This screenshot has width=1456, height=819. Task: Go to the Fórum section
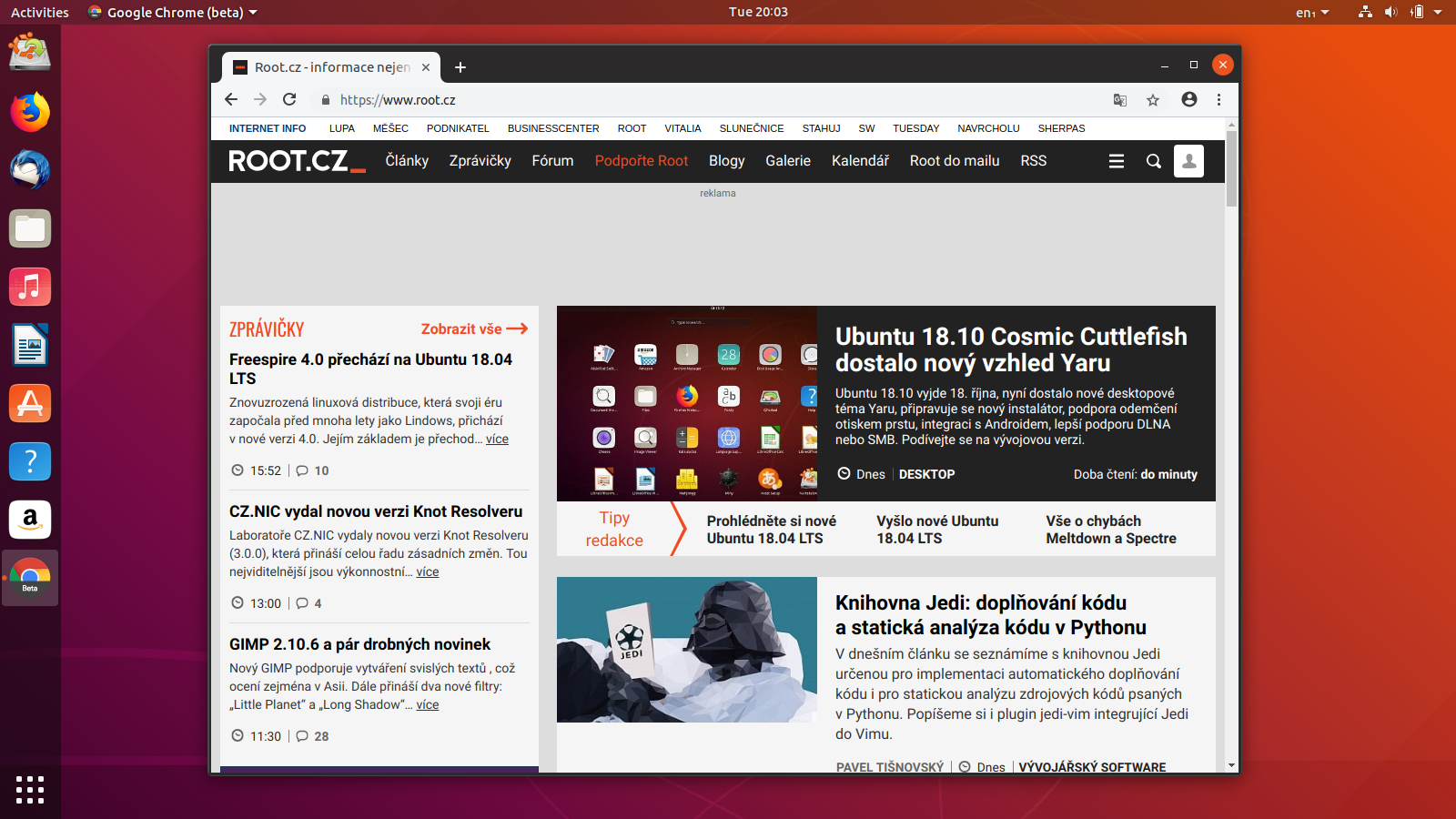(x=552, y=161)
